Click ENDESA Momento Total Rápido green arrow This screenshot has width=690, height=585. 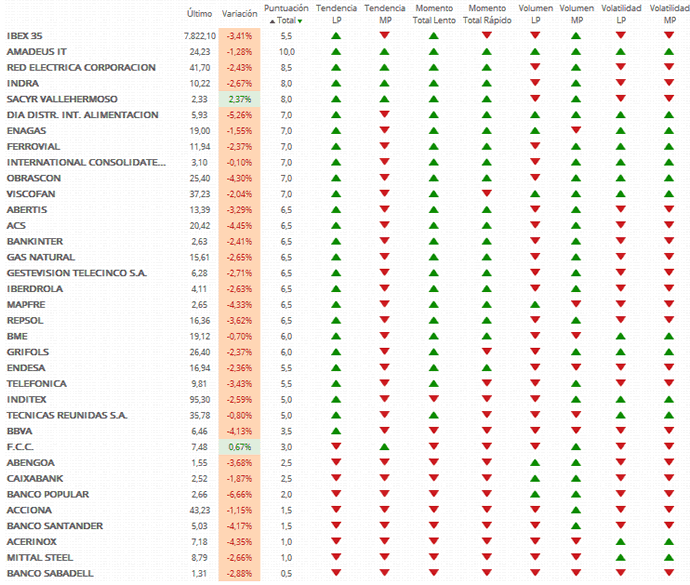click(487, 368)
